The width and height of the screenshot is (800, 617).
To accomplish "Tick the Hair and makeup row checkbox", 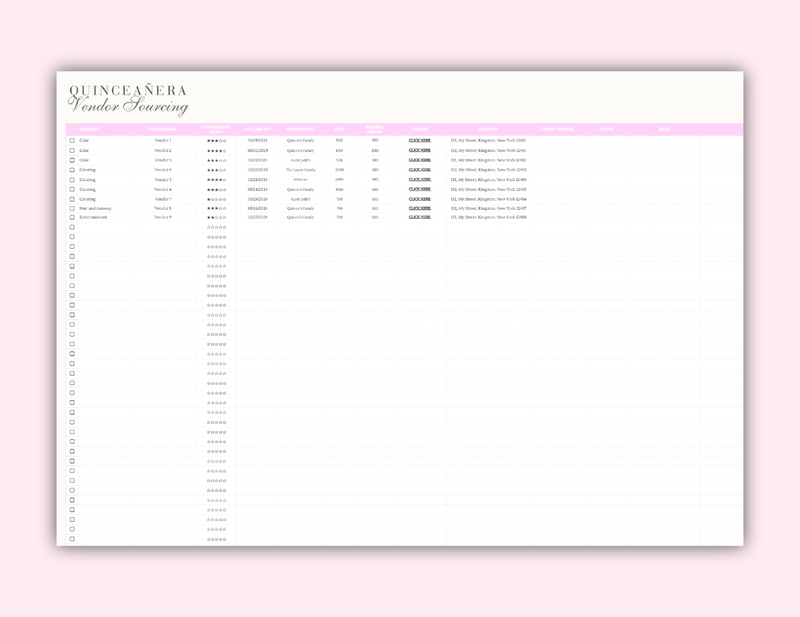I will coord(72,208).
